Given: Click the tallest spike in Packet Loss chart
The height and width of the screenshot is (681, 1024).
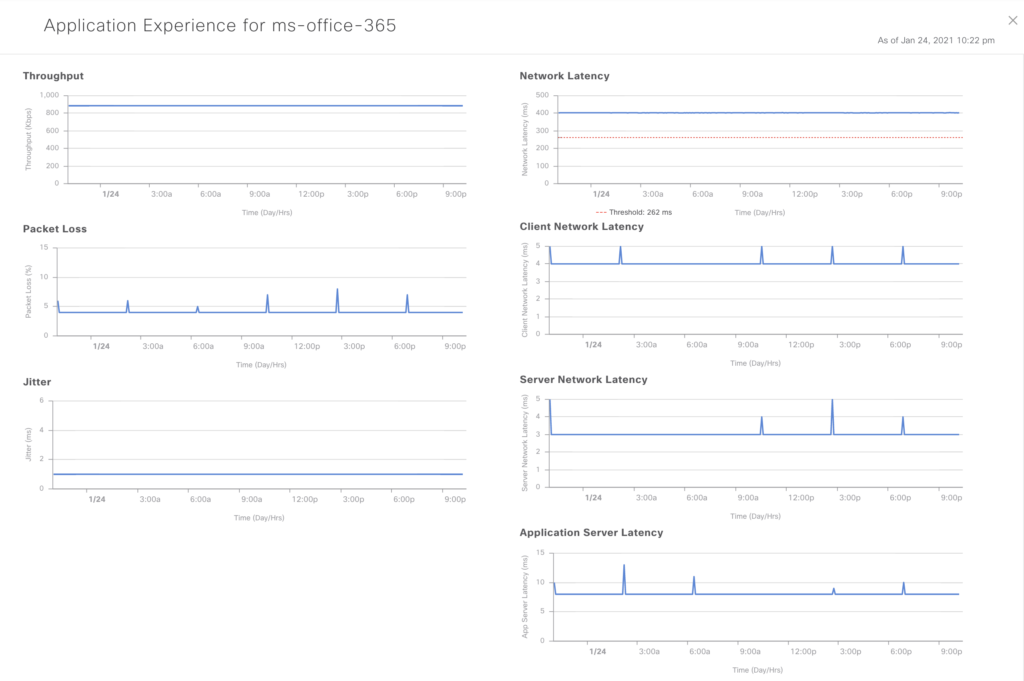Looking at the screenshot, I should [337, 292].
